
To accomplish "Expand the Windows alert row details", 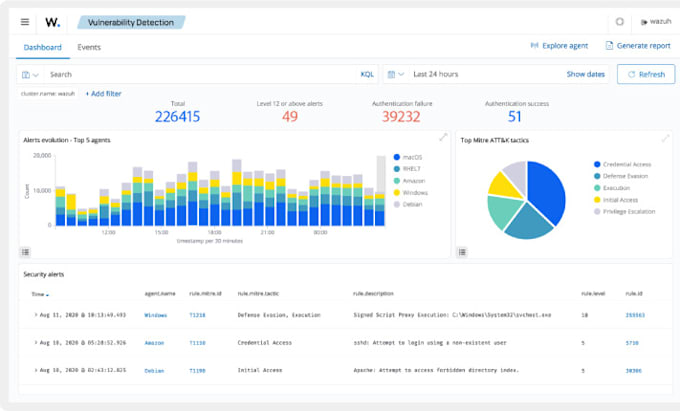I will 36,314.
